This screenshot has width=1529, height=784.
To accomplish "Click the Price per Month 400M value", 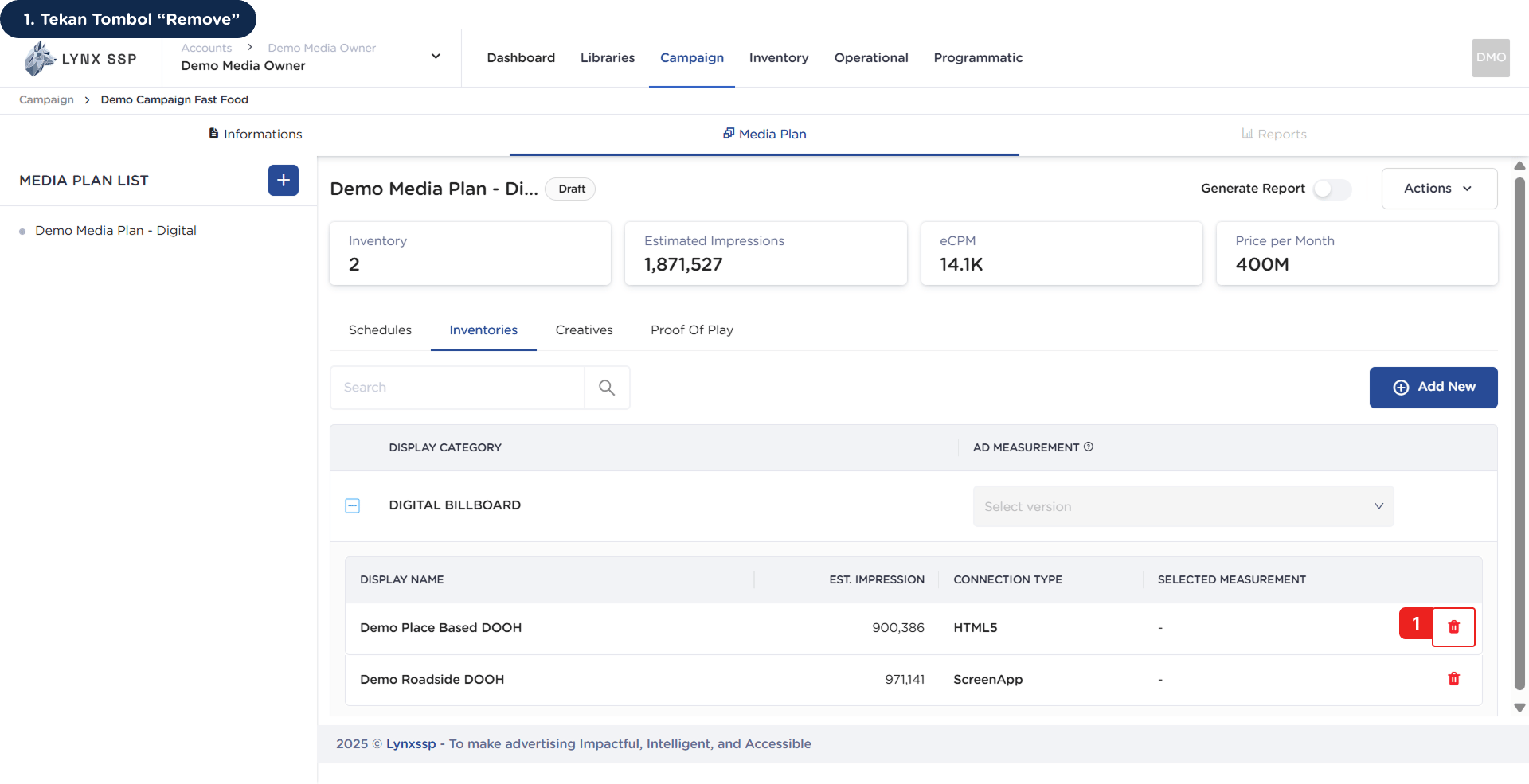I will [1261, 265].
